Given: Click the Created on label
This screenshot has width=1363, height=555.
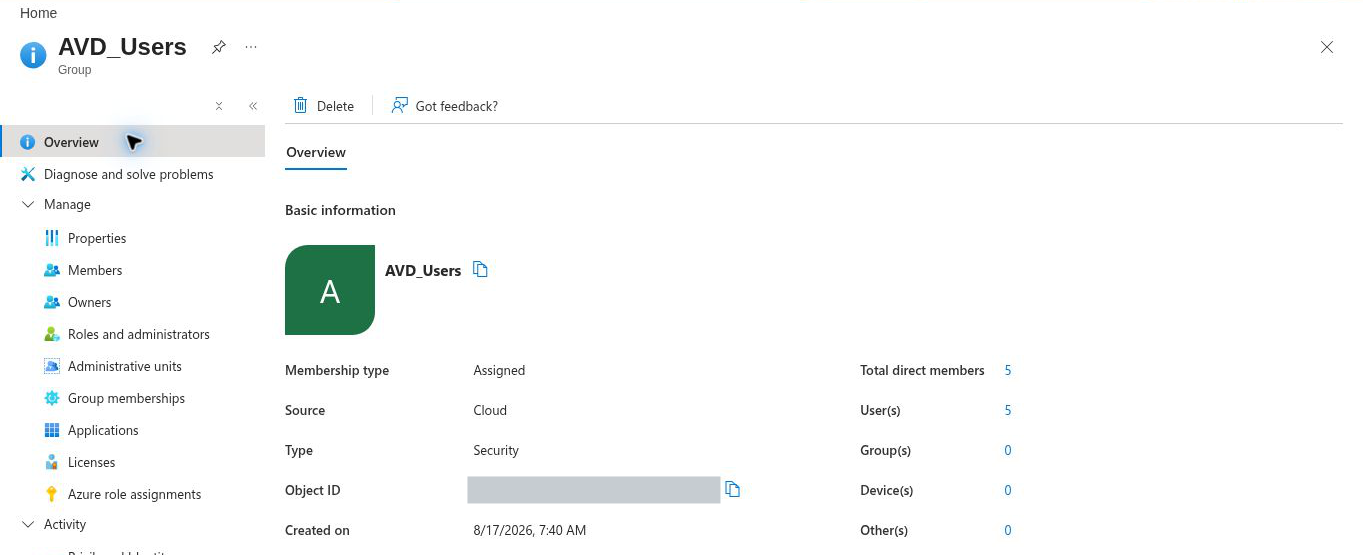Looking at the screenshot, I should [317, 530].
